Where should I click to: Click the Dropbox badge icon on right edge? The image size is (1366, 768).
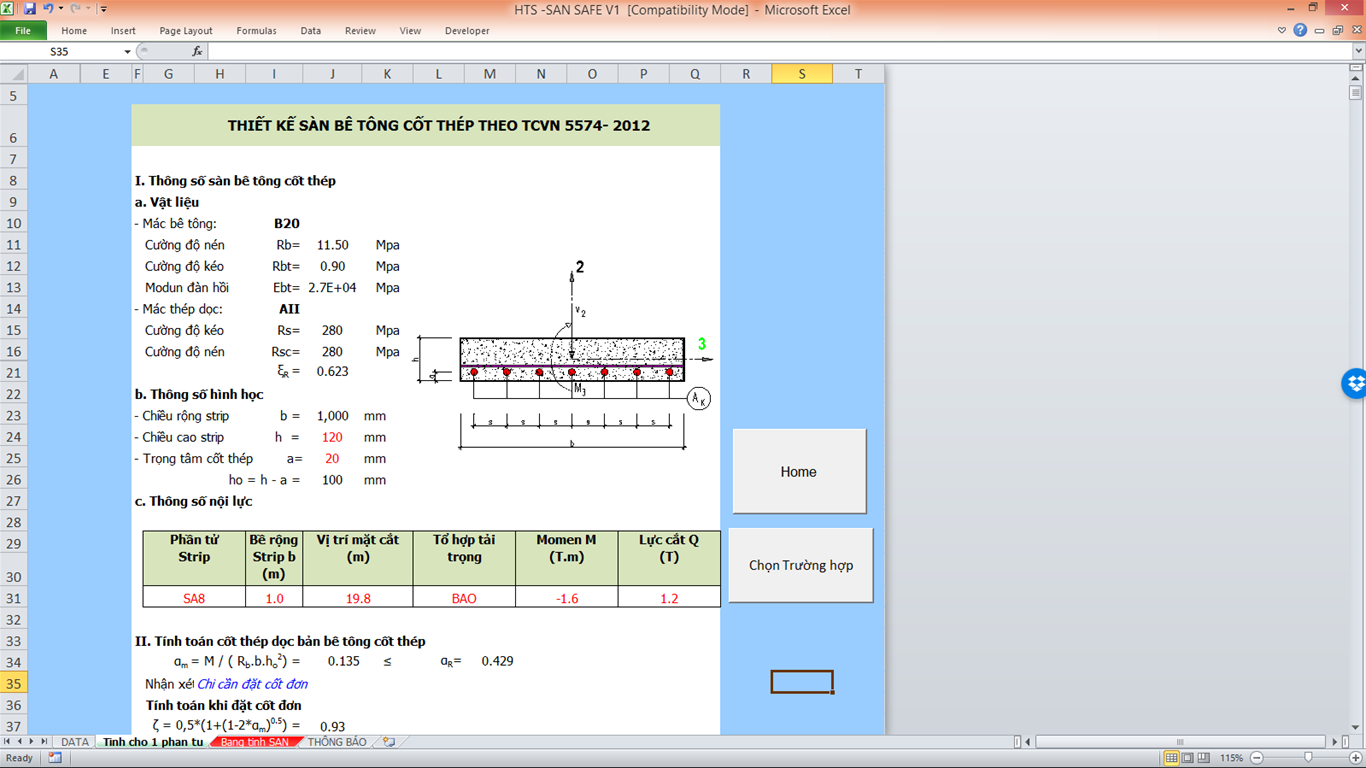pos(1355,383)
